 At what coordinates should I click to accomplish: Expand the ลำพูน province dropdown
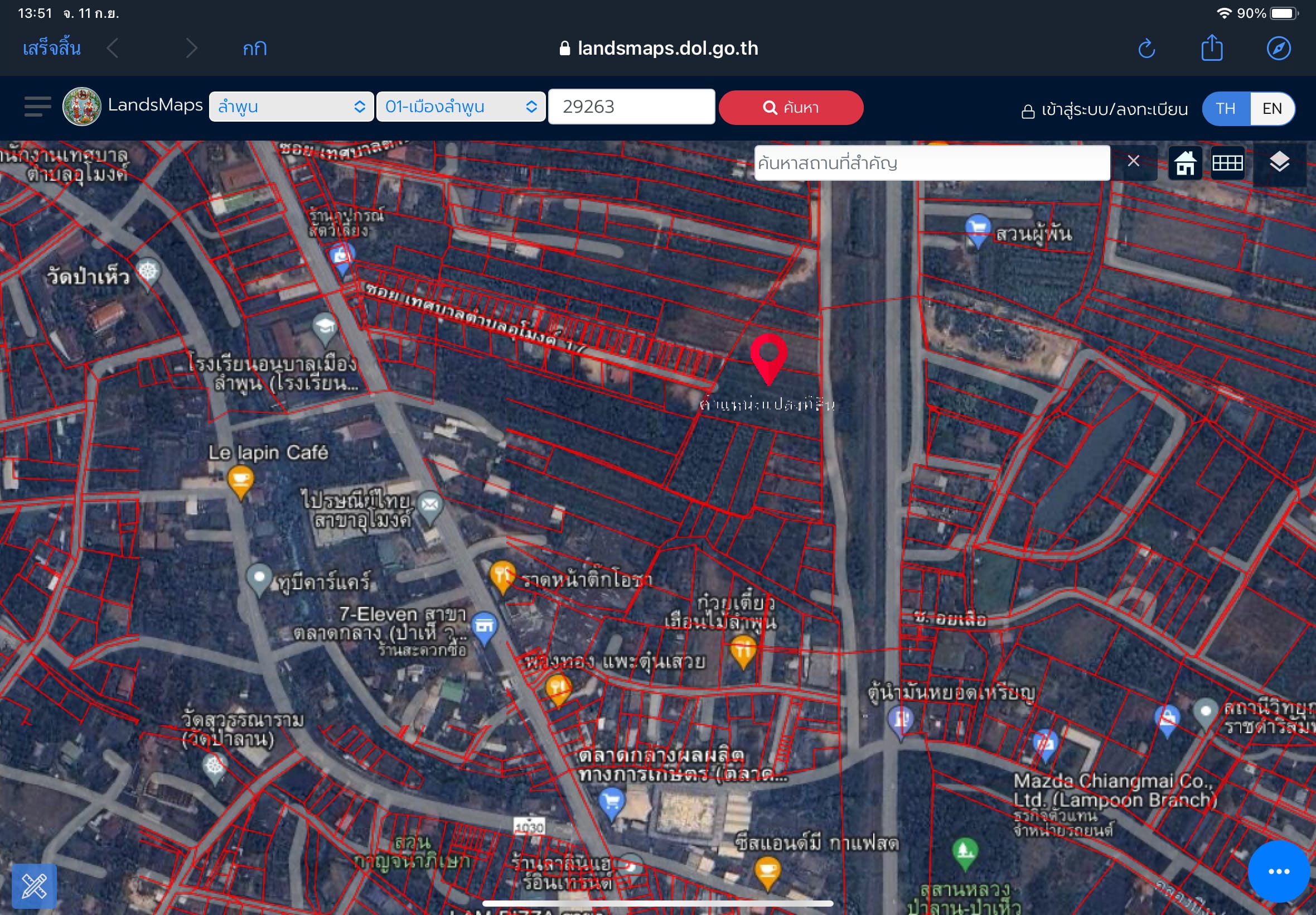tap(291, 107)
